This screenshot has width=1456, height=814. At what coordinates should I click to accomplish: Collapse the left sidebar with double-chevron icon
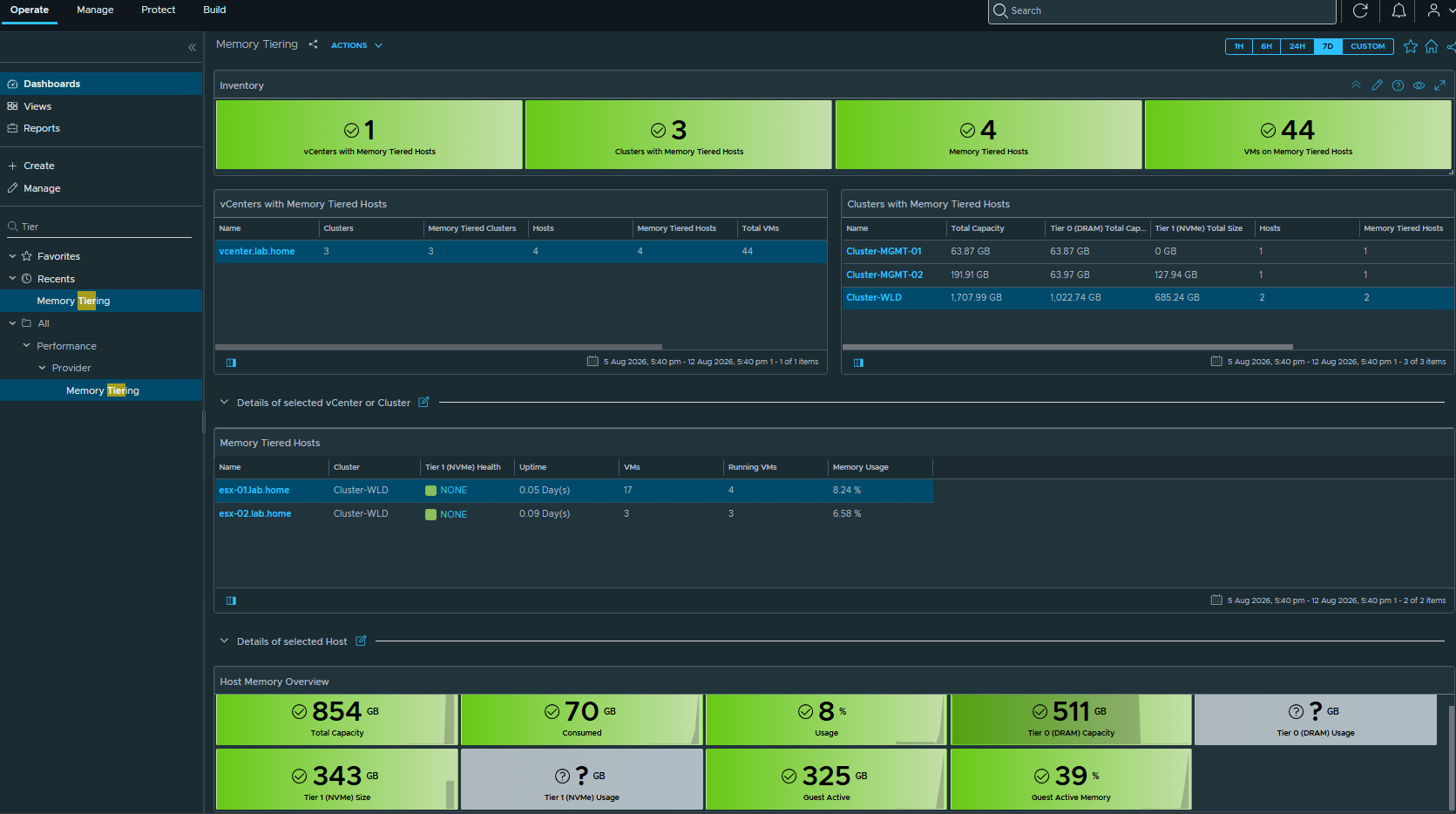point(192,47)
